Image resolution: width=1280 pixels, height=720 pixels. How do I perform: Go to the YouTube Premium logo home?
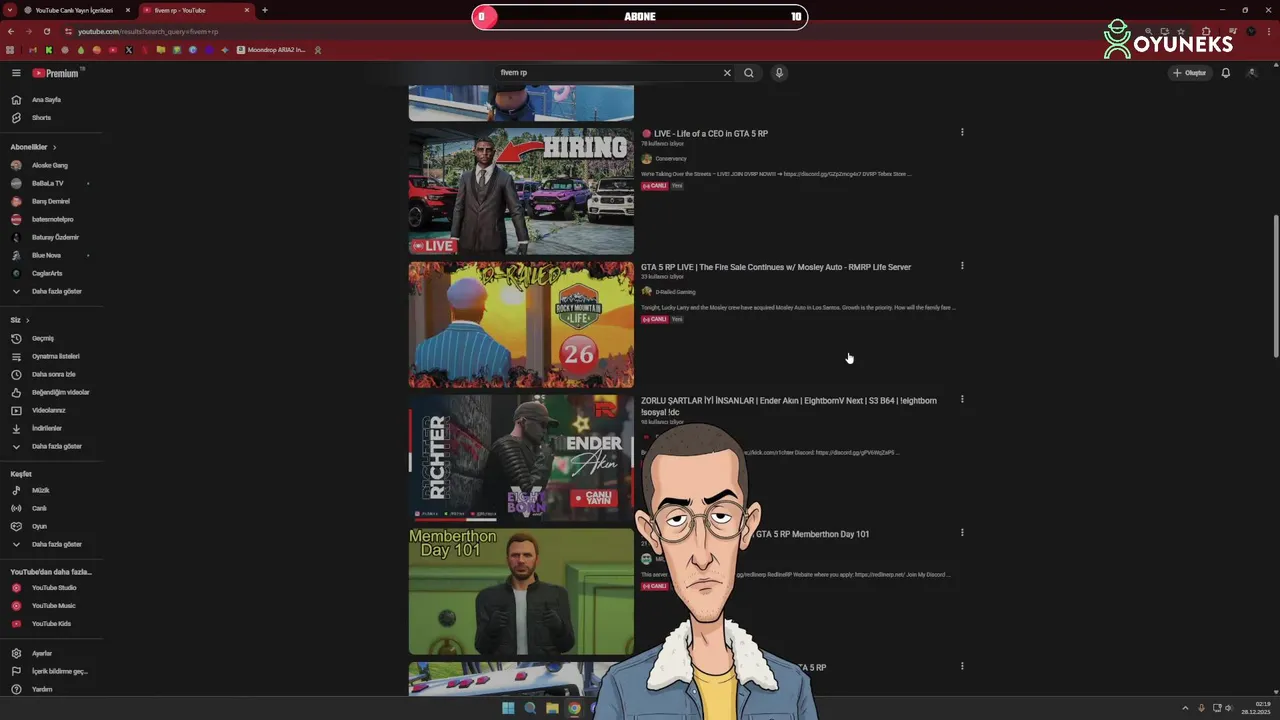(55, 73)
